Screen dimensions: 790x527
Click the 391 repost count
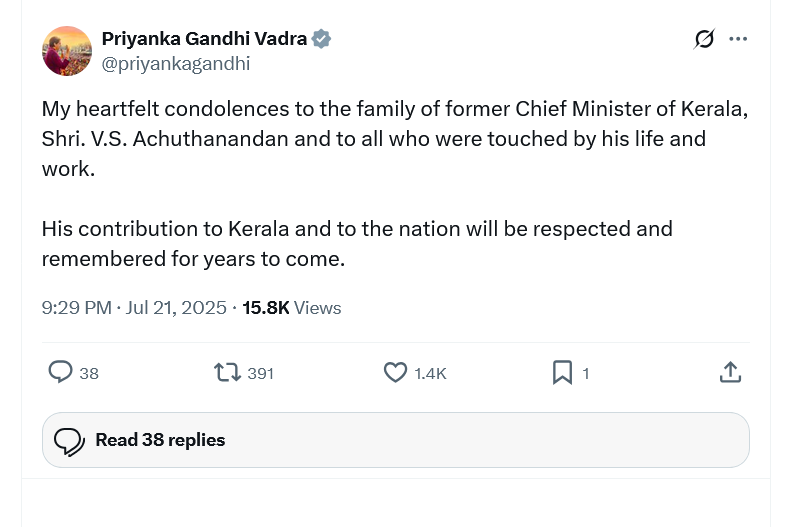(x=260, y=373)
